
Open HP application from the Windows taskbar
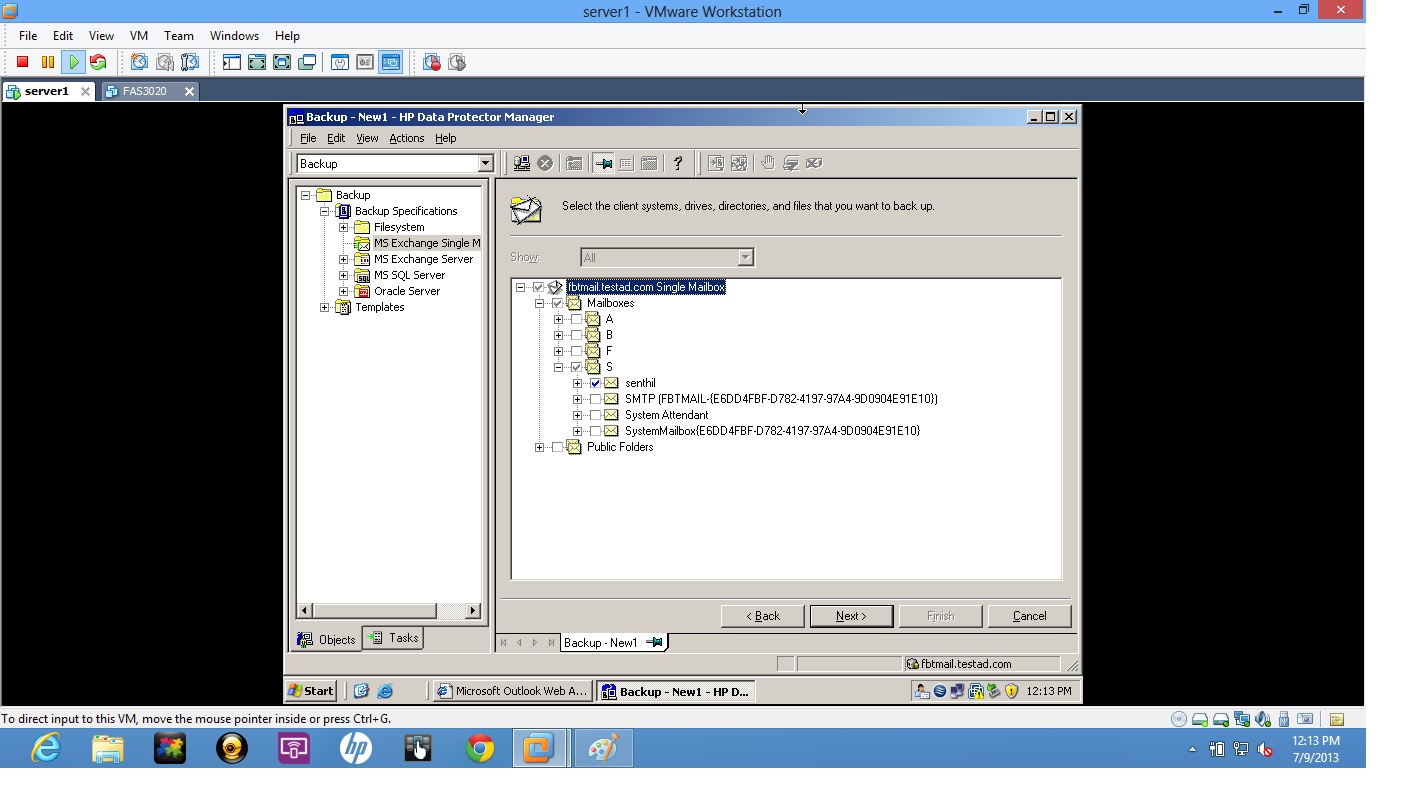(x=356, y=747)
